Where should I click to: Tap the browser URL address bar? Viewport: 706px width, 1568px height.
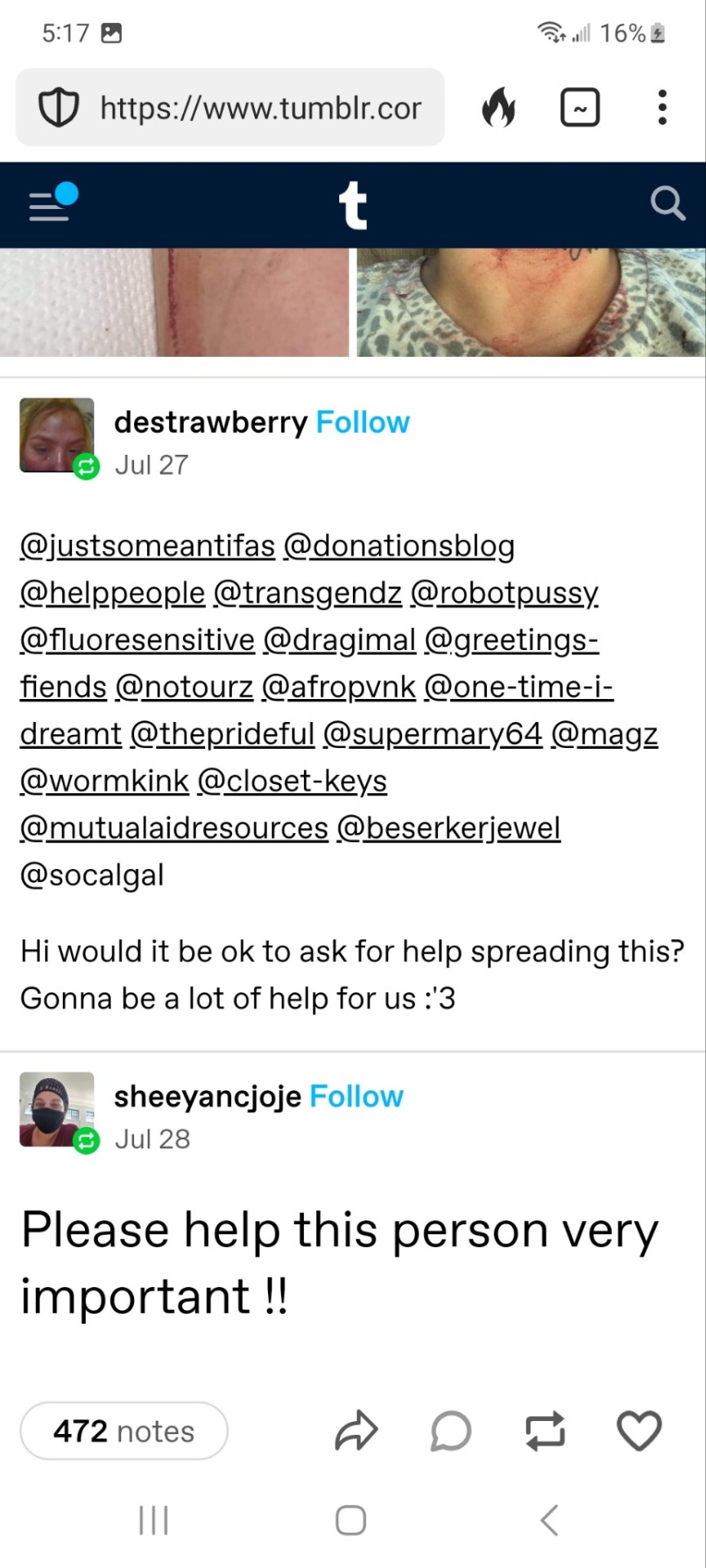(x=260, y=108)
